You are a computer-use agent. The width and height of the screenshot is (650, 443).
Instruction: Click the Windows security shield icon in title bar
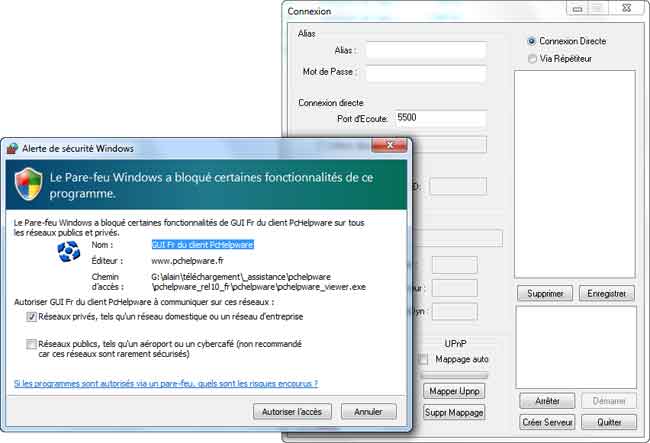[12, 148]
